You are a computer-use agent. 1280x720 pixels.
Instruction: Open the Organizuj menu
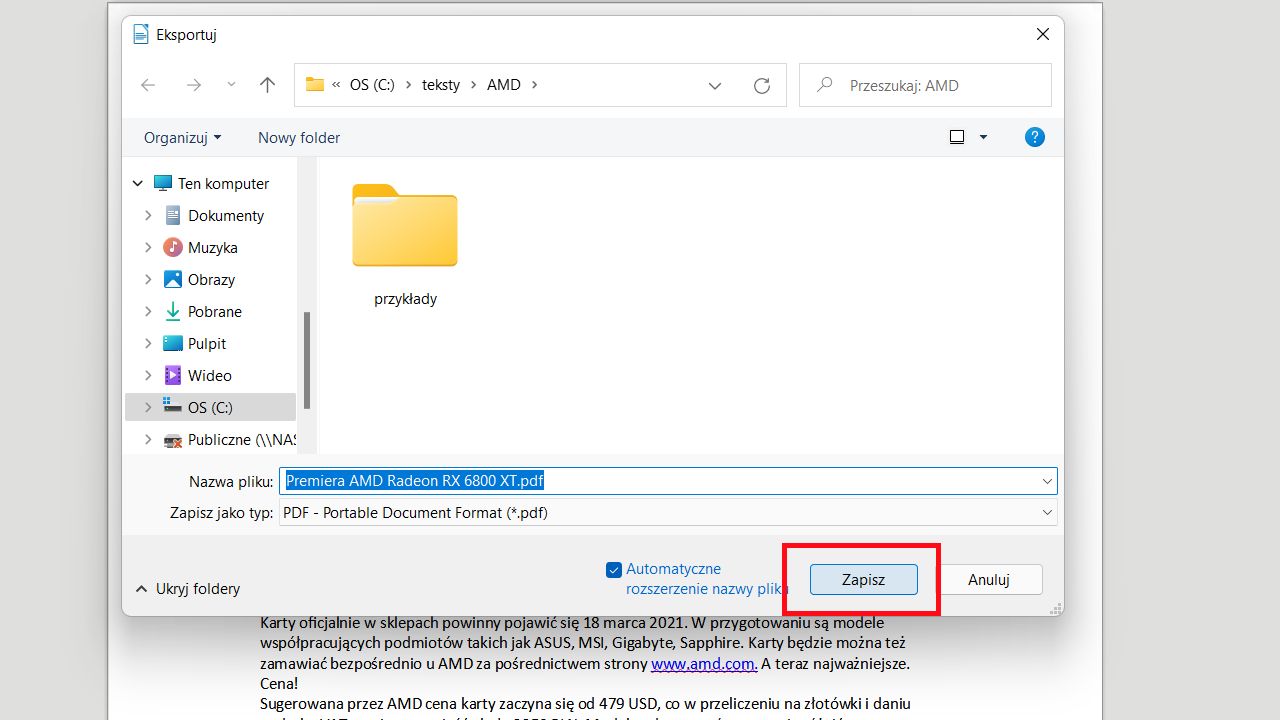(181, 137)
